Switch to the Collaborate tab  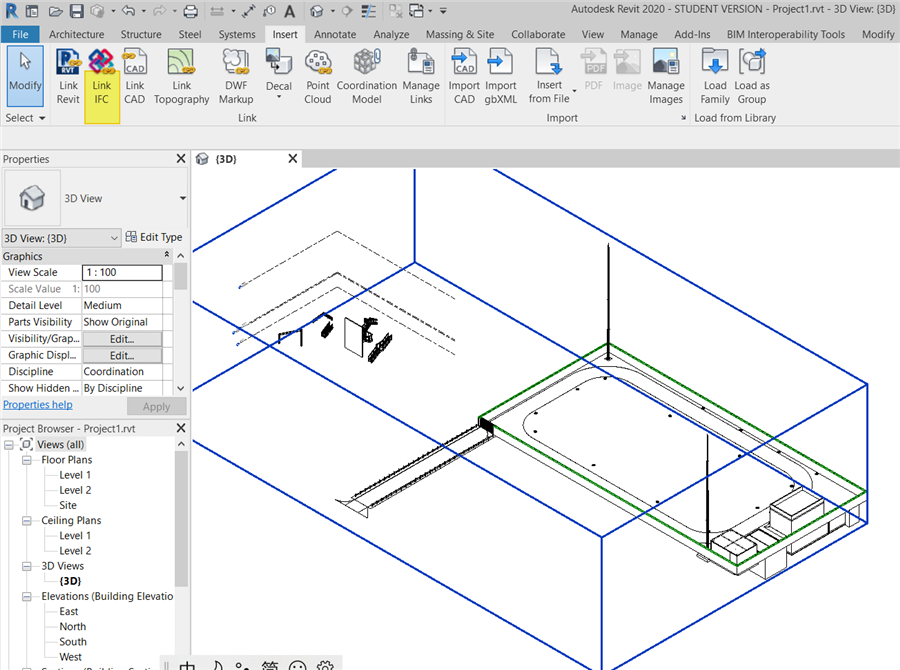538,34
